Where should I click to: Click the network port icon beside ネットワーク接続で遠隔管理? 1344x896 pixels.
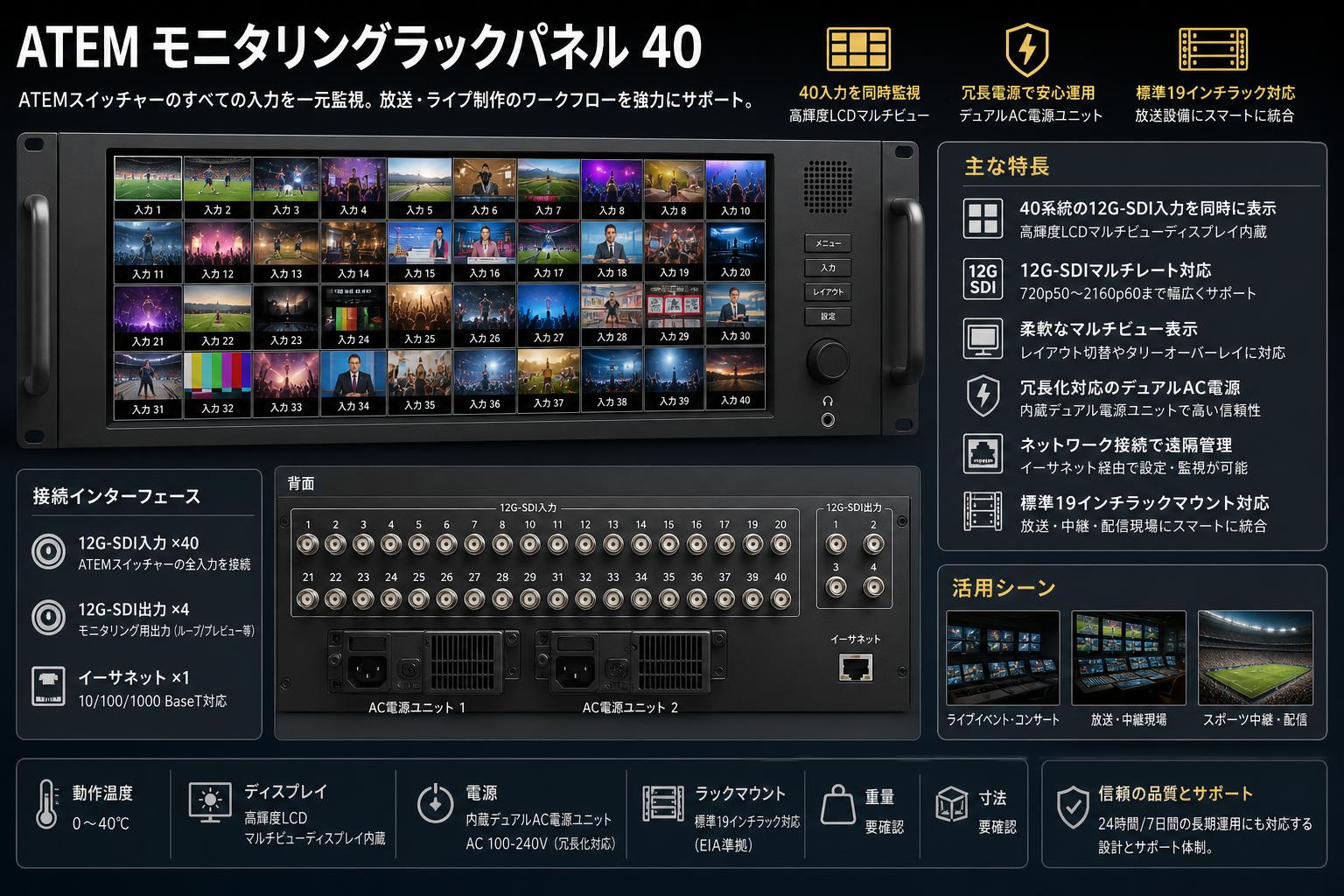pyautogui.click(x=983, y=454)
